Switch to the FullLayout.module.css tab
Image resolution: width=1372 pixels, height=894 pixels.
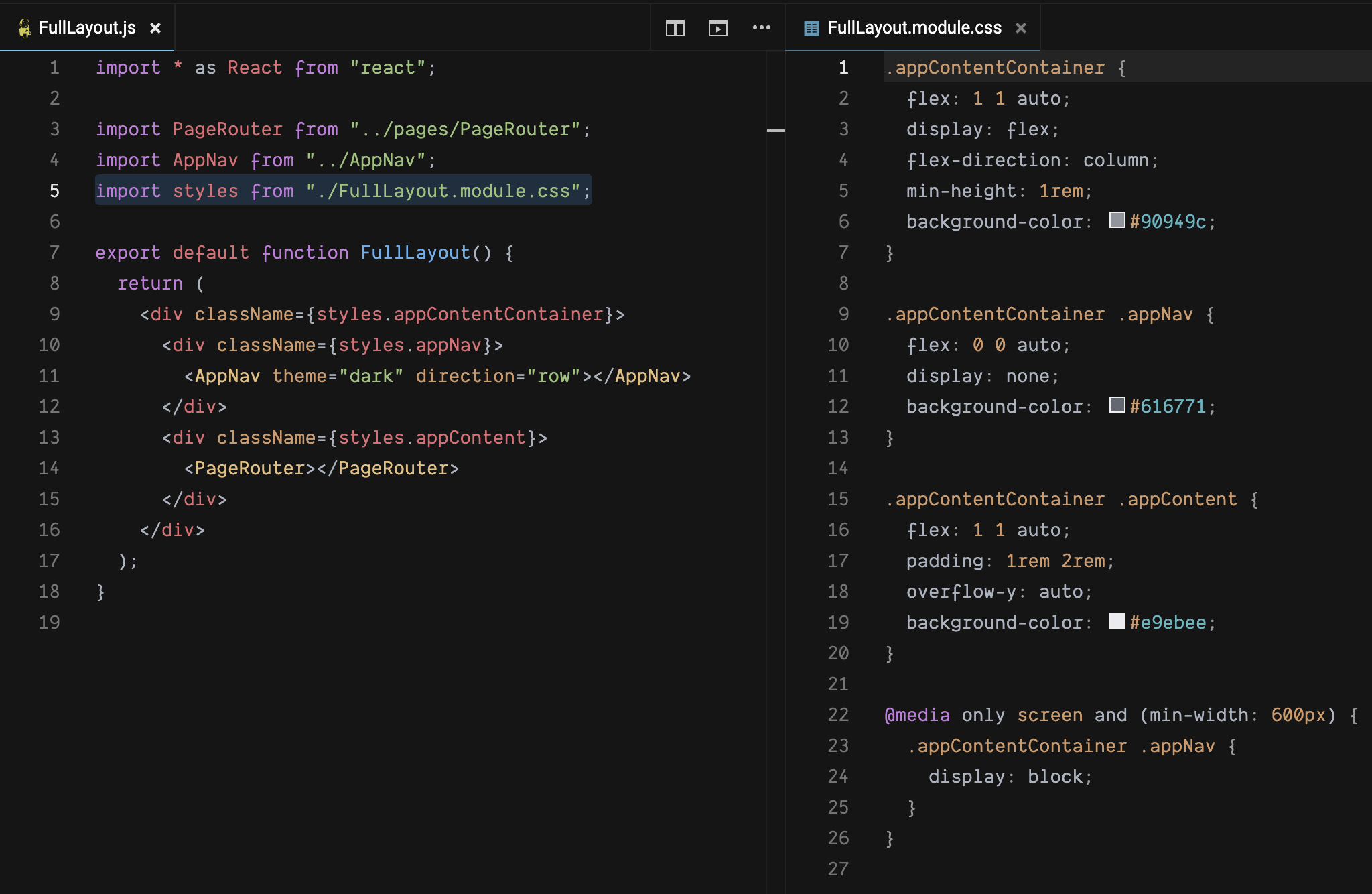click(x=914, y=28)
